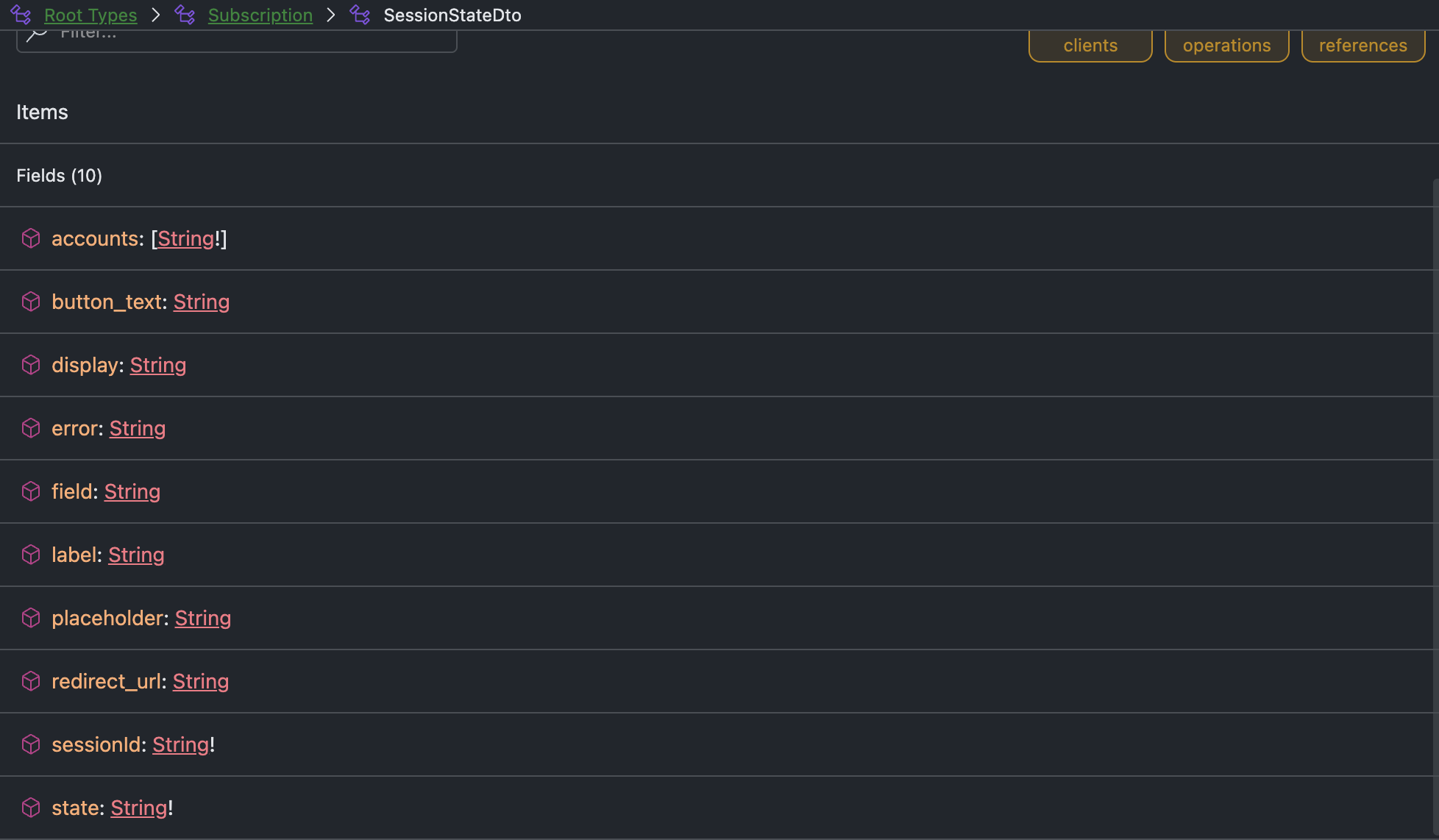
Task: Open String type link of redirect_url
Action: click(x=201, y=681)
